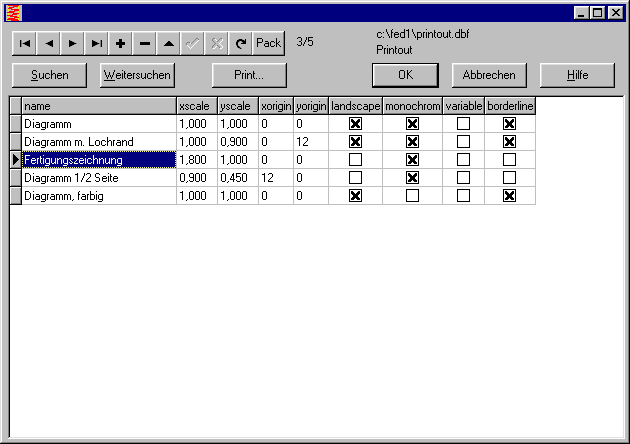Click the edit record triangle icon
630x444 pixels.
click(169, 43)
